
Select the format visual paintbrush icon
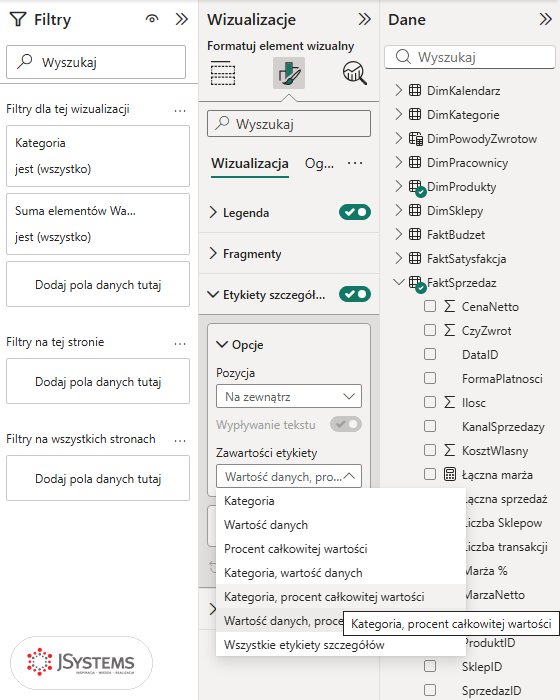click(289, 73)
